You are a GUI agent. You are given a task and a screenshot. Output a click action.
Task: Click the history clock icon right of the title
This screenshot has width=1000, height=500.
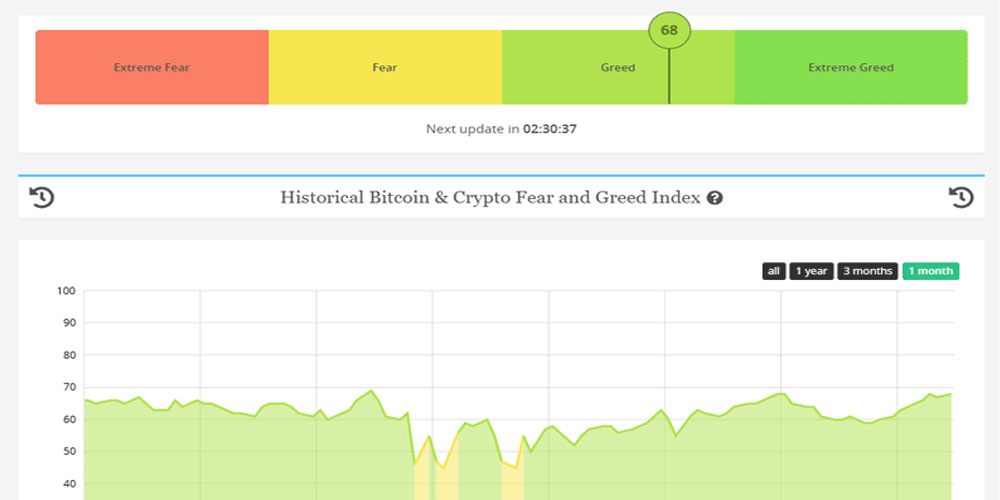click(961, 197)
